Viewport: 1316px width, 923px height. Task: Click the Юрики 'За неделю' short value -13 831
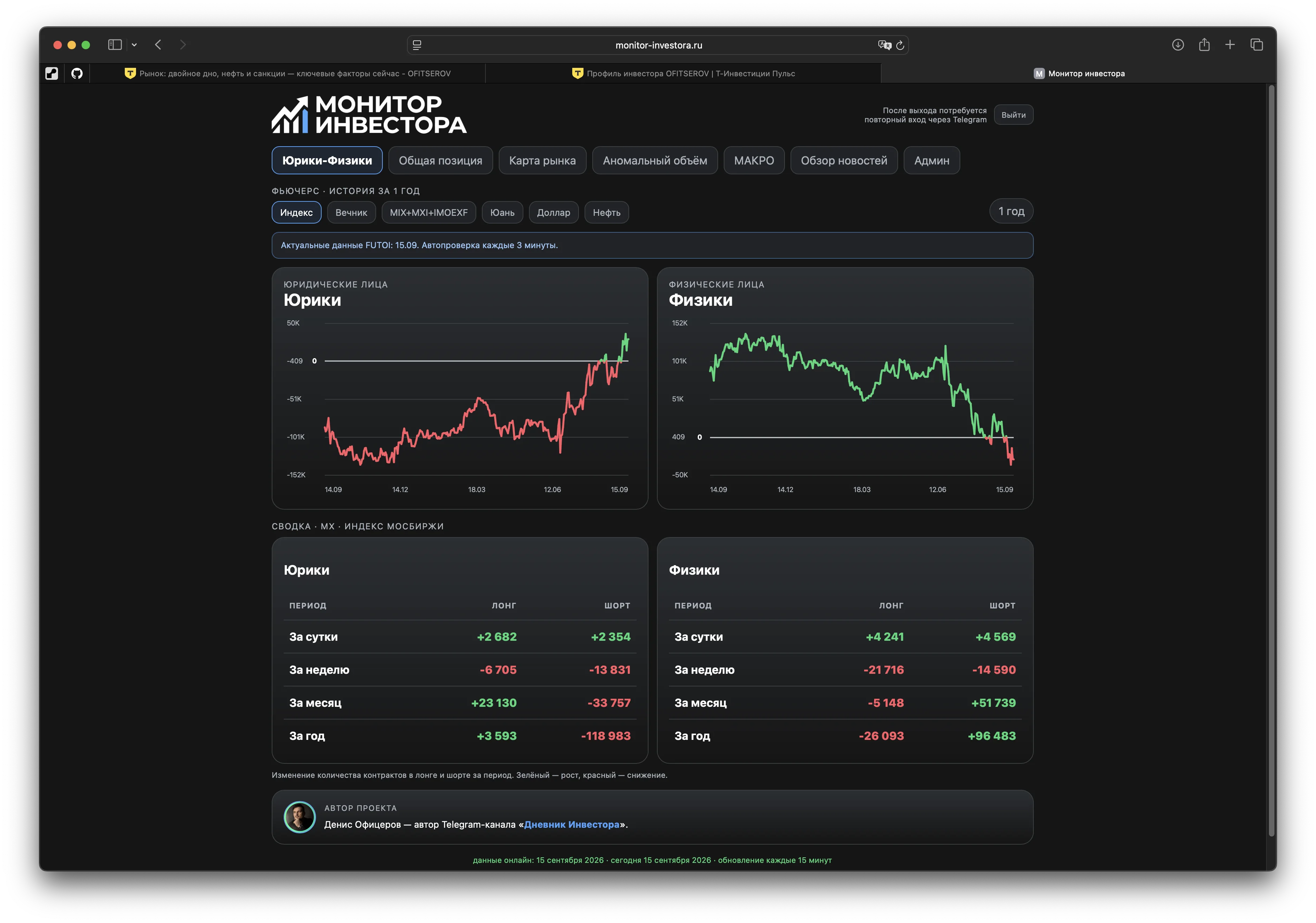click(x=610, y=670)
